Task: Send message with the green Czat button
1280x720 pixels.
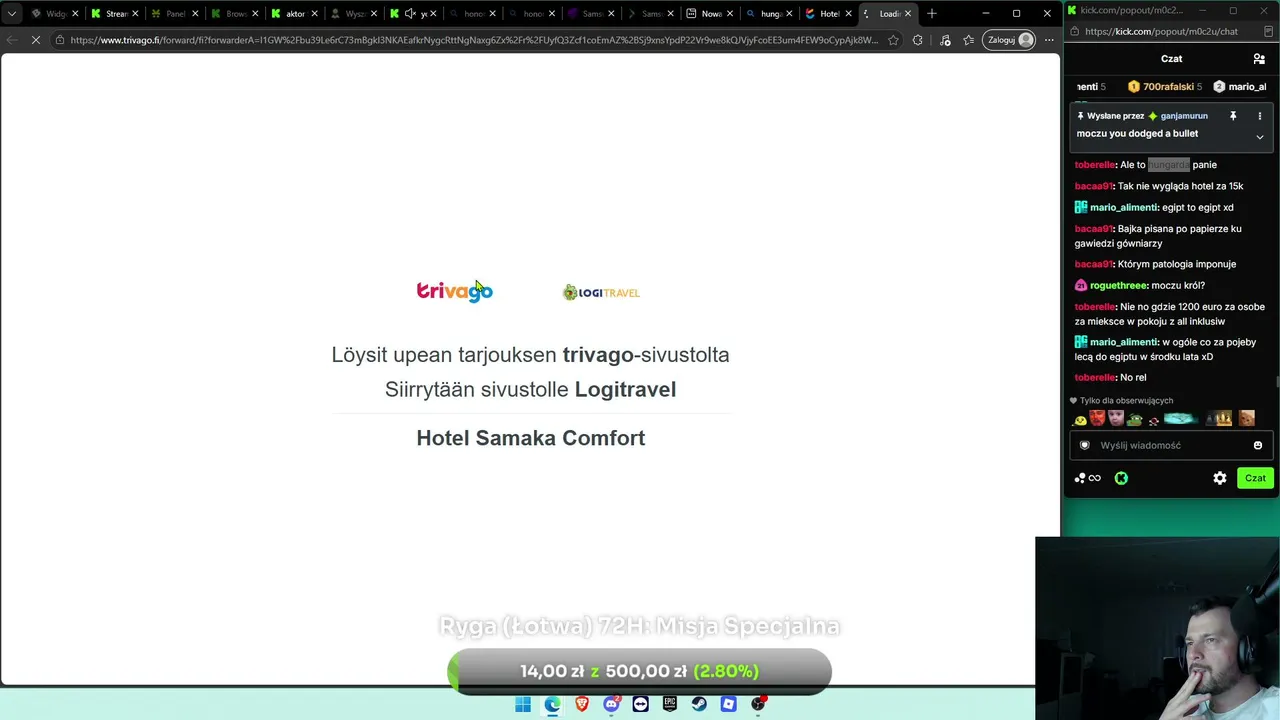Action: (x=1255, y=478)
